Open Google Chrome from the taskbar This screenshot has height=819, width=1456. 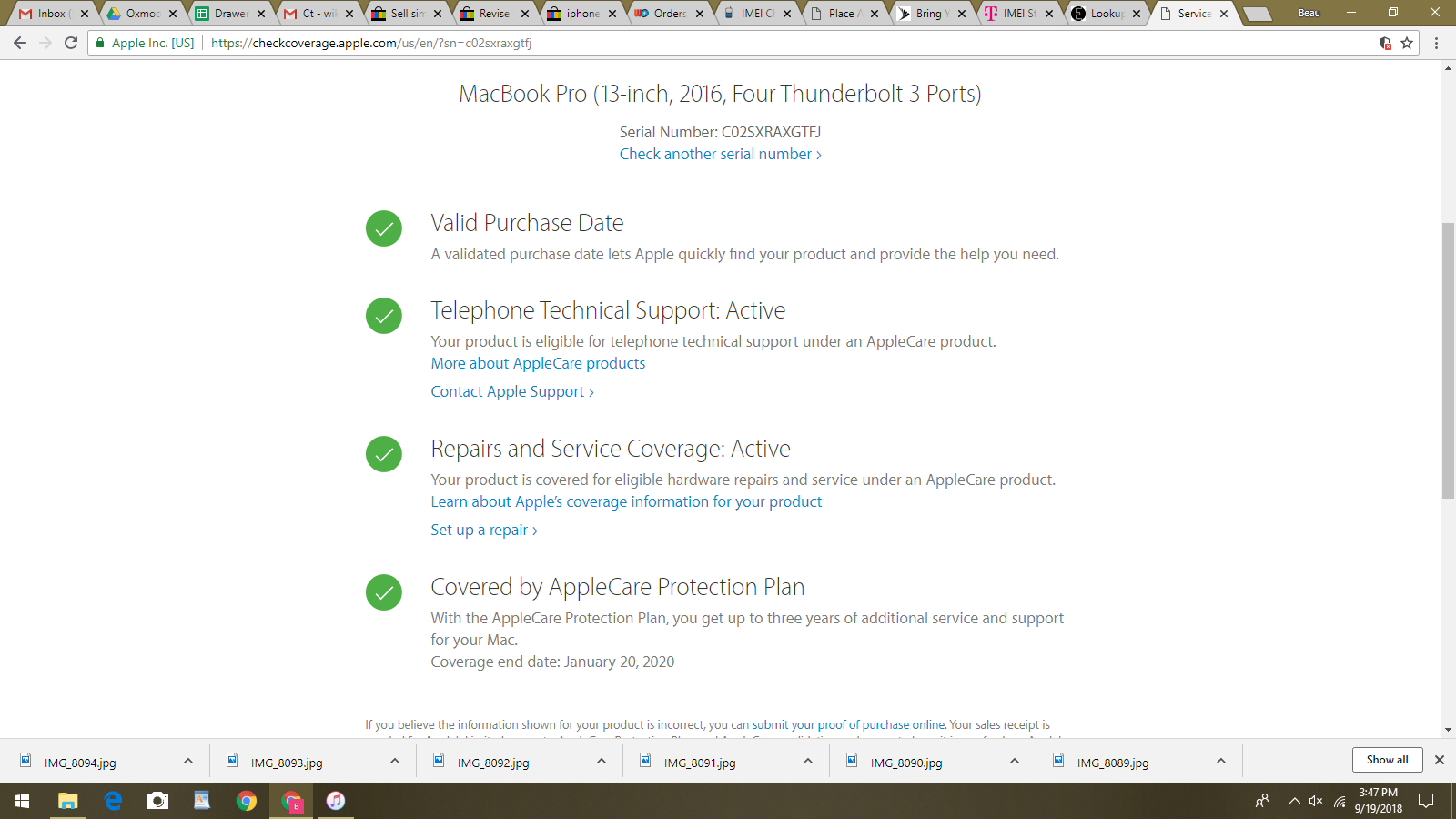point(247,801)
